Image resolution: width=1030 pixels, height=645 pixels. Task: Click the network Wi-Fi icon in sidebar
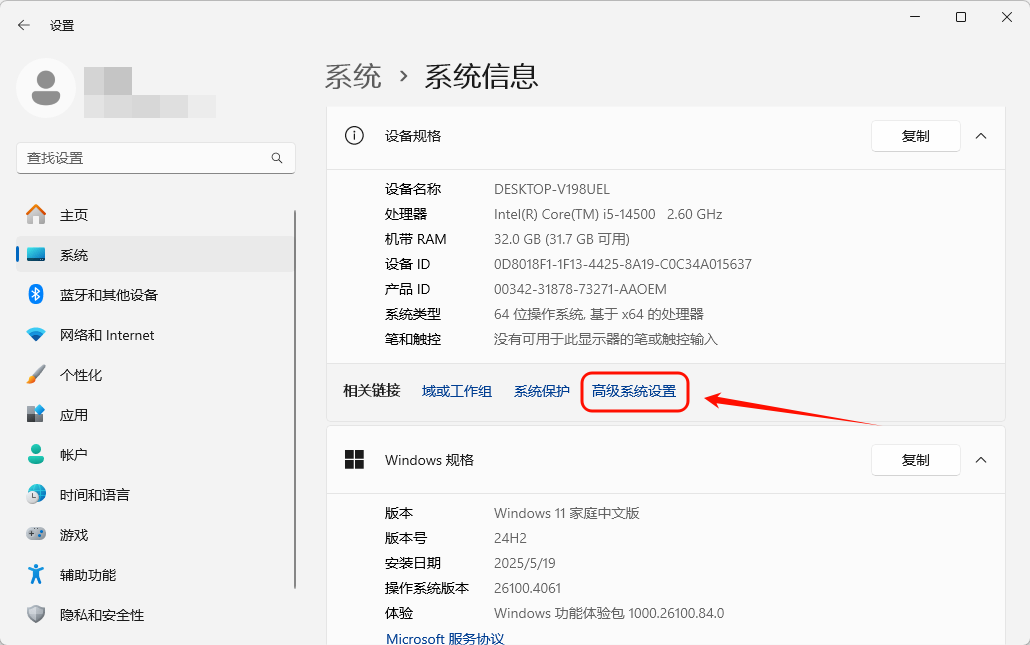(x=36, y=335)
